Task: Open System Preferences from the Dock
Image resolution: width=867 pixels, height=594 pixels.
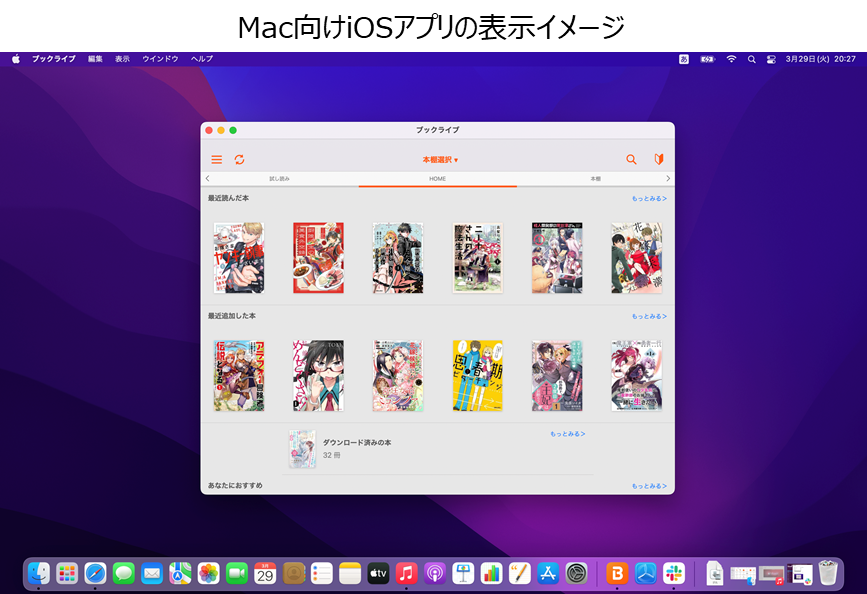Action: pos(576,574)
